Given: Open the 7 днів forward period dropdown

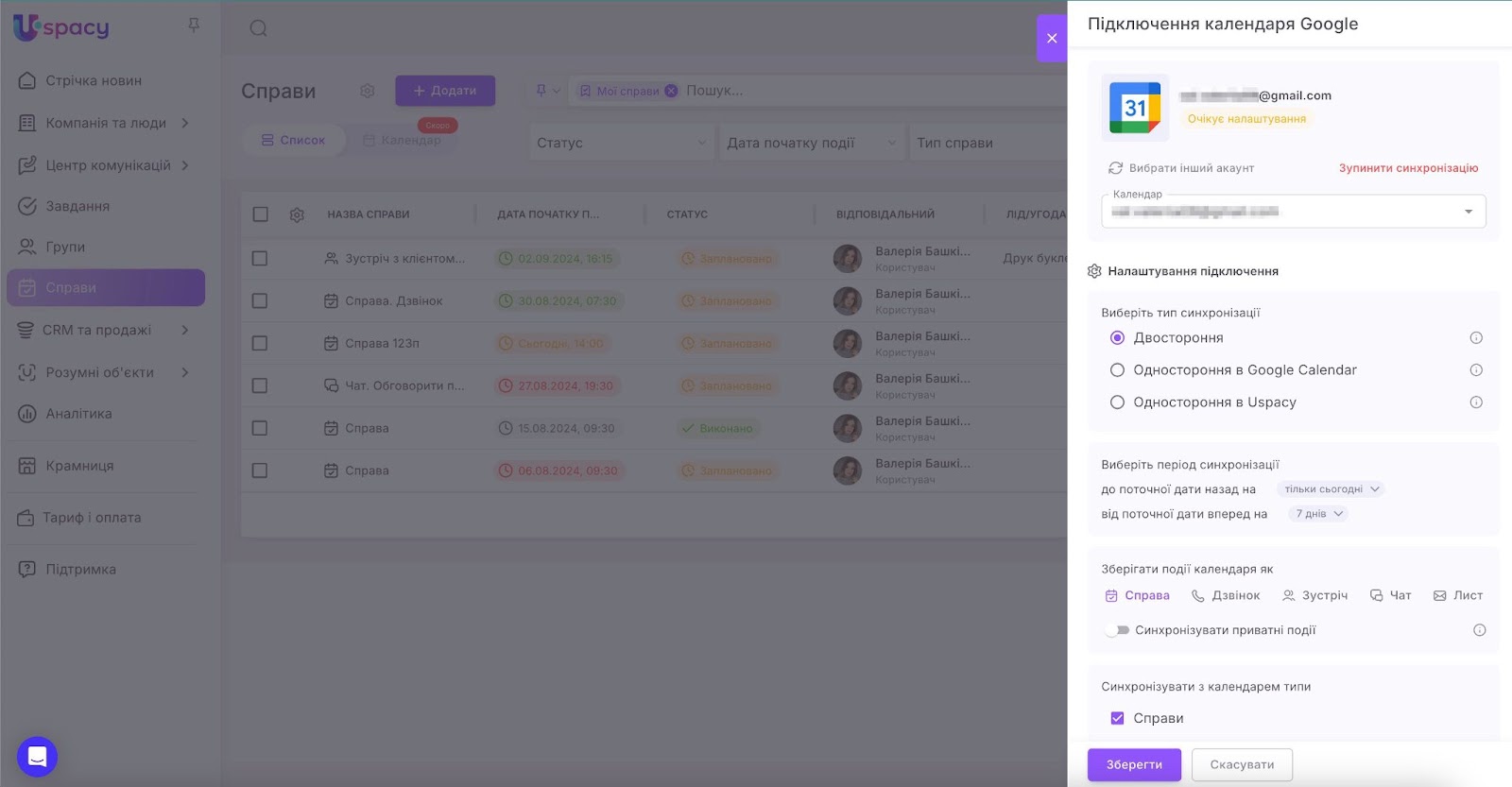Looking at the screenshot, I should pos(1318,514).
